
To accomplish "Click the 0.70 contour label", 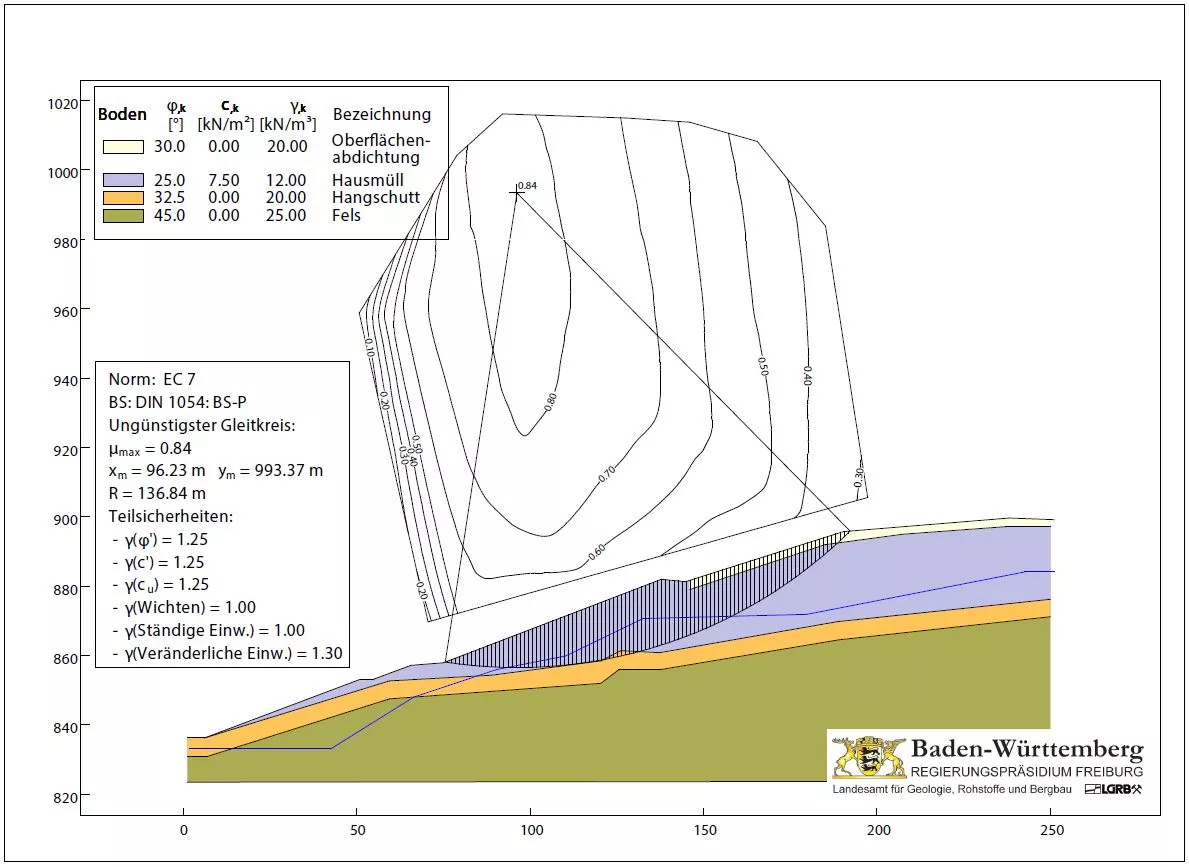I will (x=607, y=475).
